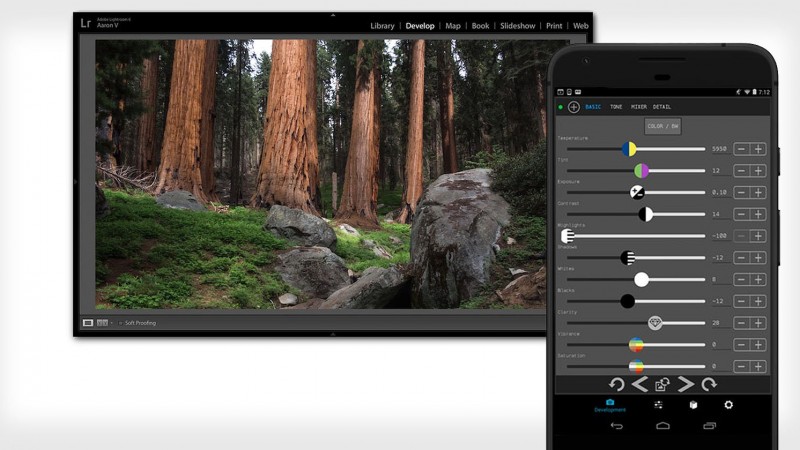This screenshot has width=800, height=450.
Task: Click the Exposure slider handle
Action: click(637, 192)
